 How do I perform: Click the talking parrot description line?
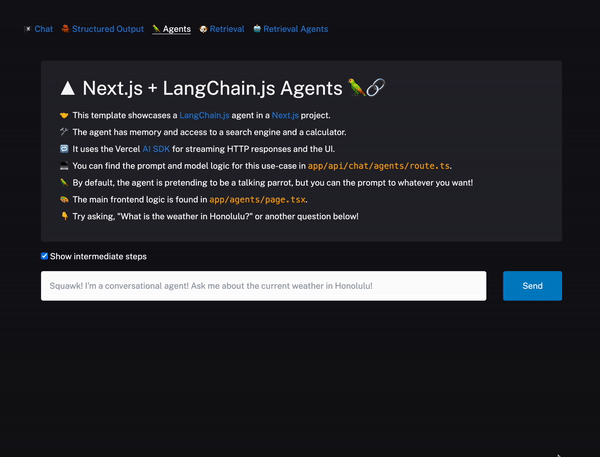click(272, 183)
